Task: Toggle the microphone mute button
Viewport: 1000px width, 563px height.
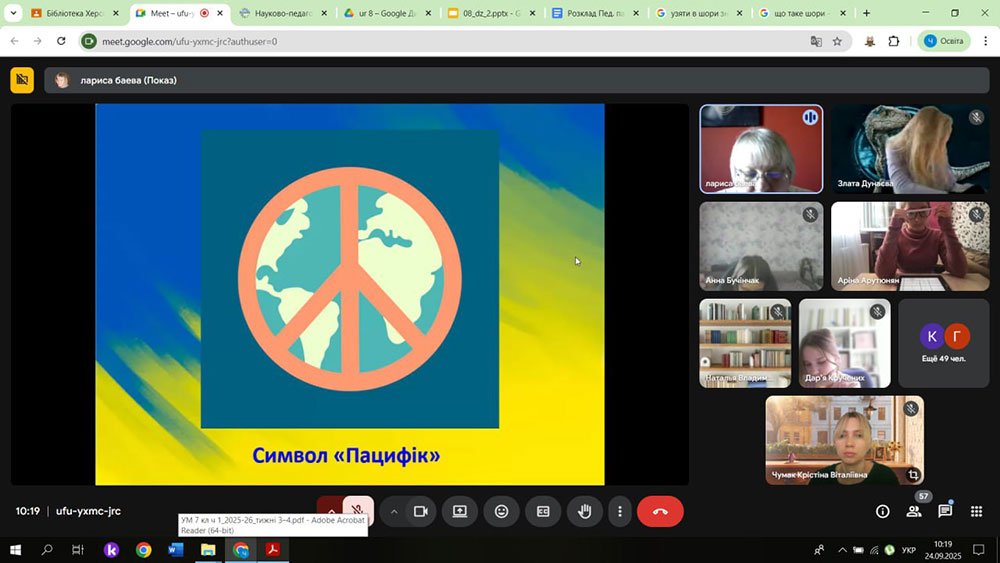Action: (358, 509)
